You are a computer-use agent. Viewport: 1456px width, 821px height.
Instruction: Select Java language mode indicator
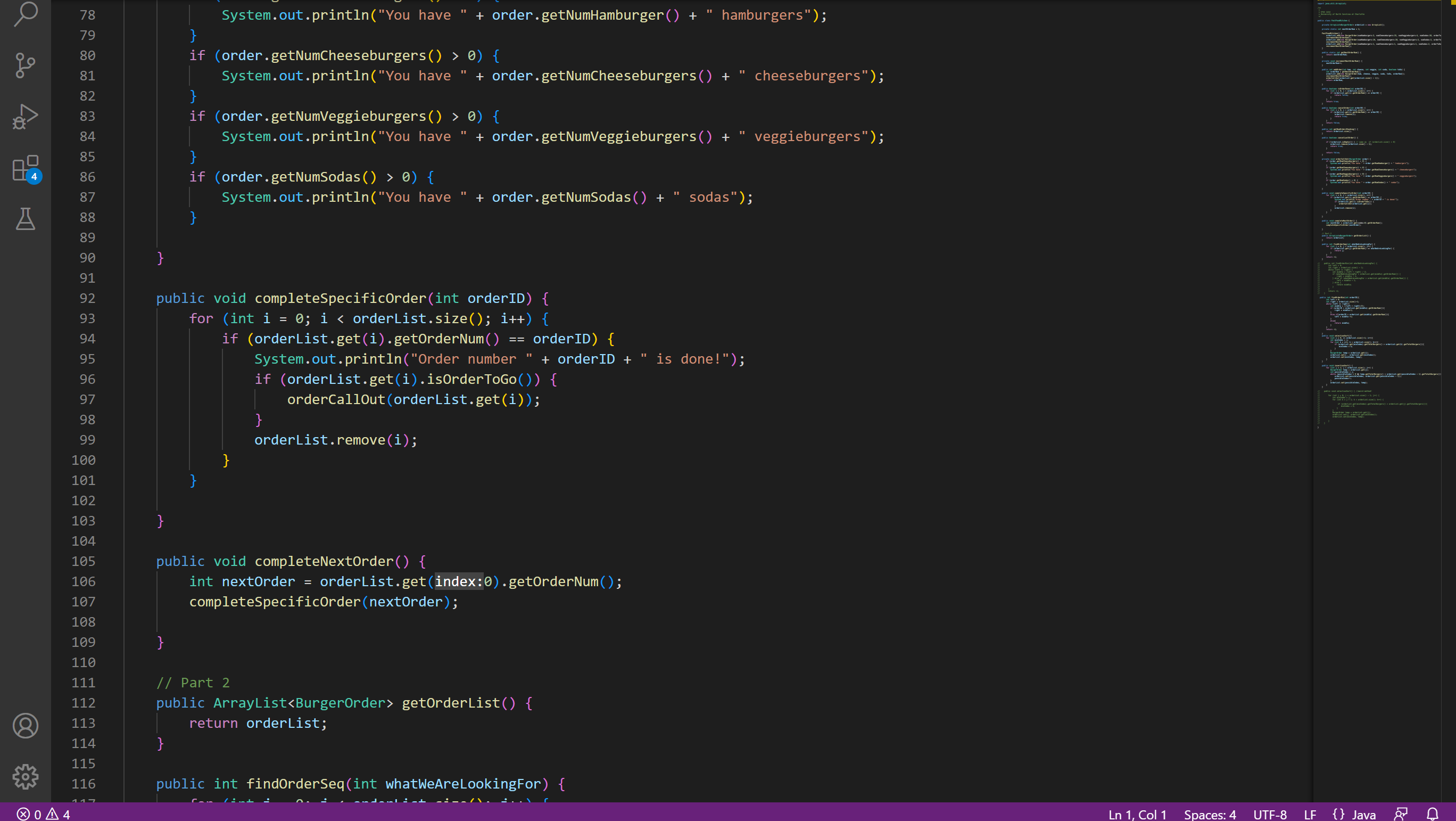coord(1354,814)
